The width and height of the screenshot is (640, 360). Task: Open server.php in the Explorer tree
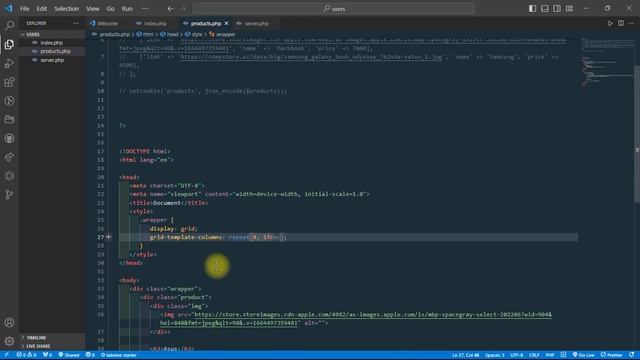point(52,60)
